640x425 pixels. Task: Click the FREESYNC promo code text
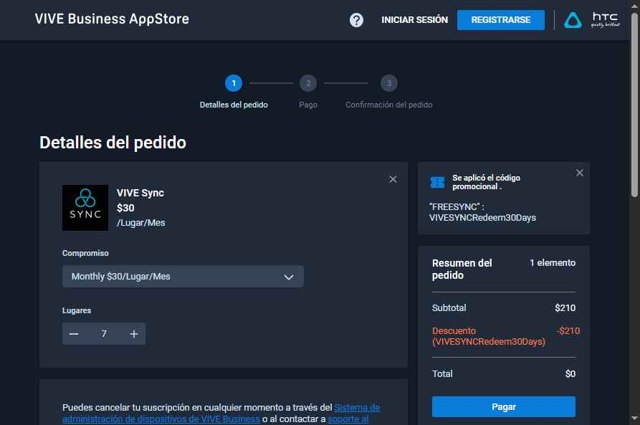click(482, 212)
